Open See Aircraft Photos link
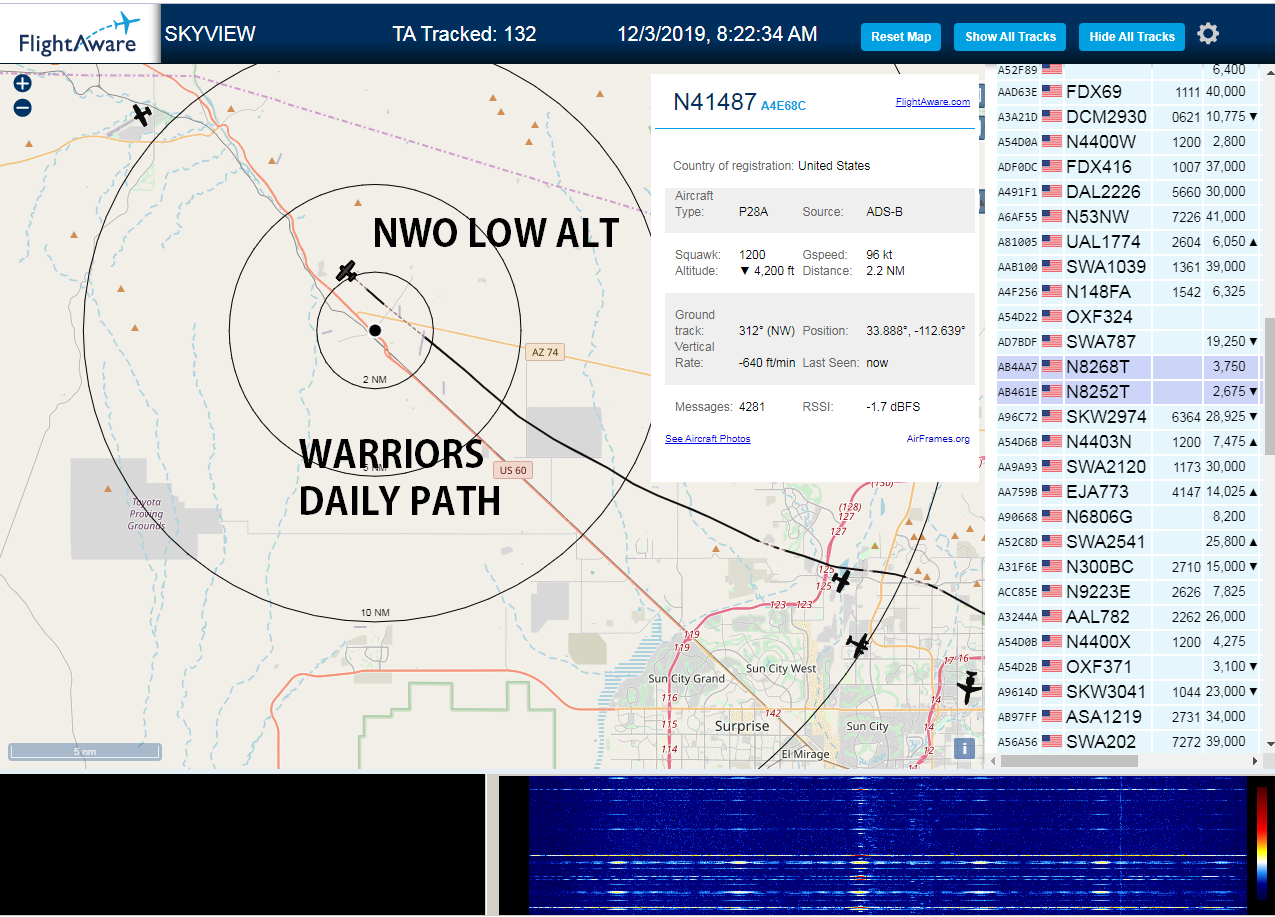1275x917 pixels. click(x=707, y=439)
